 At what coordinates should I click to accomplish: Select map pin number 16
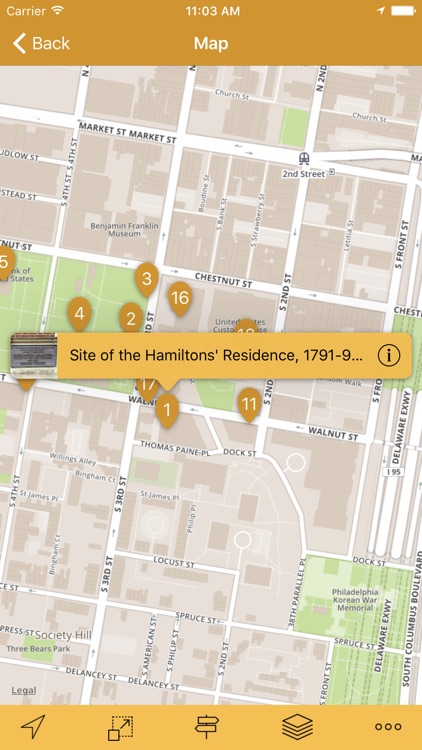tap(180, 298)
